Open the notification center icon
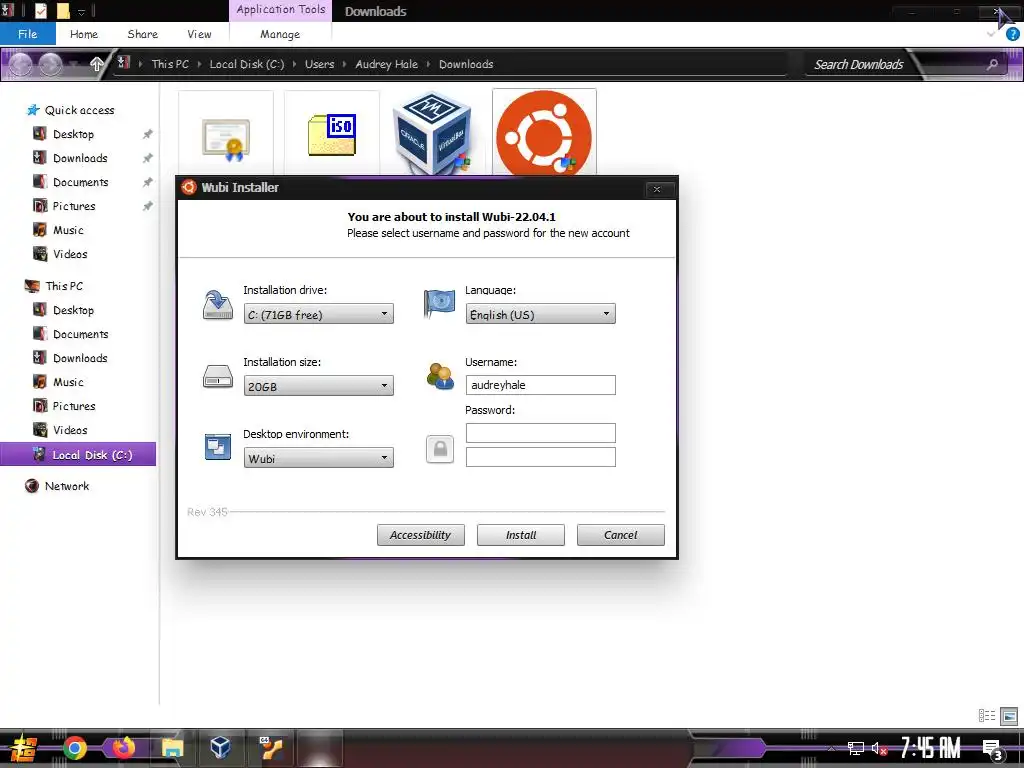This screenshot has width=1024, height=768. pyautogui.click(x=992, y=750)
